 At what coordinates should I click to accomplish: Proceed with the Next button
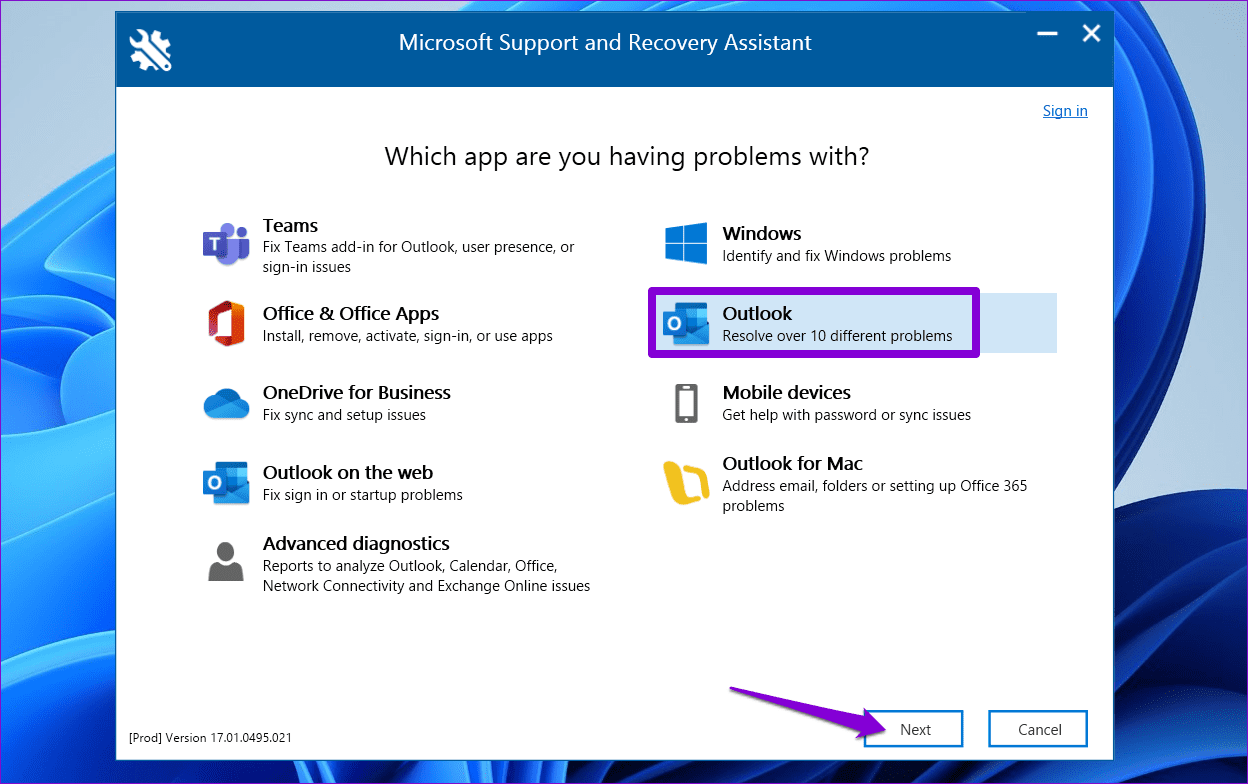[x=915, y=729]
